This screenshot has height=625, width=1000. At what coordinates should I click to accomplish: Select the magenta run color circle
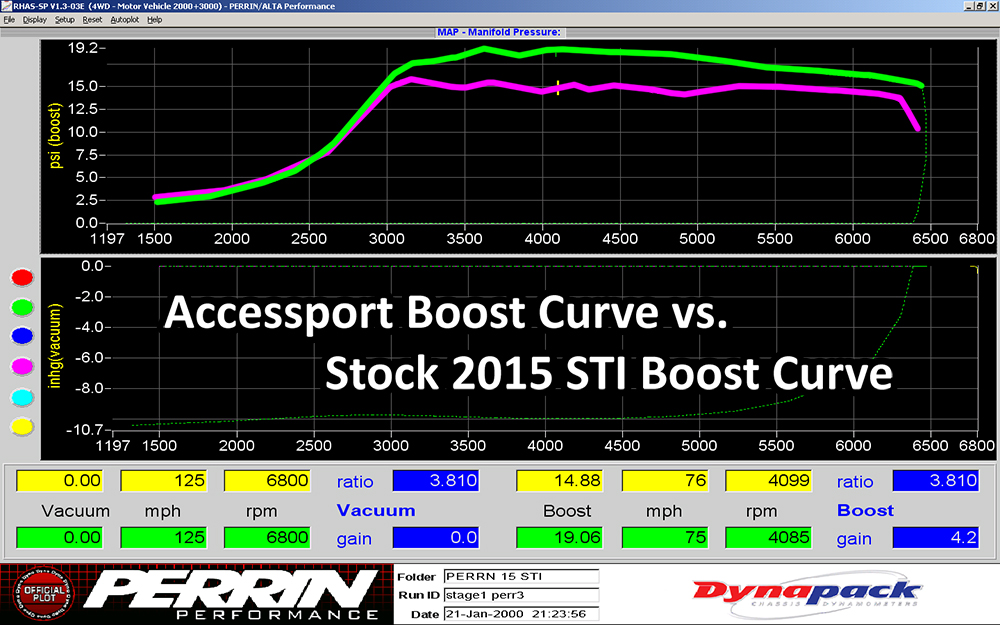click(22, 366)
